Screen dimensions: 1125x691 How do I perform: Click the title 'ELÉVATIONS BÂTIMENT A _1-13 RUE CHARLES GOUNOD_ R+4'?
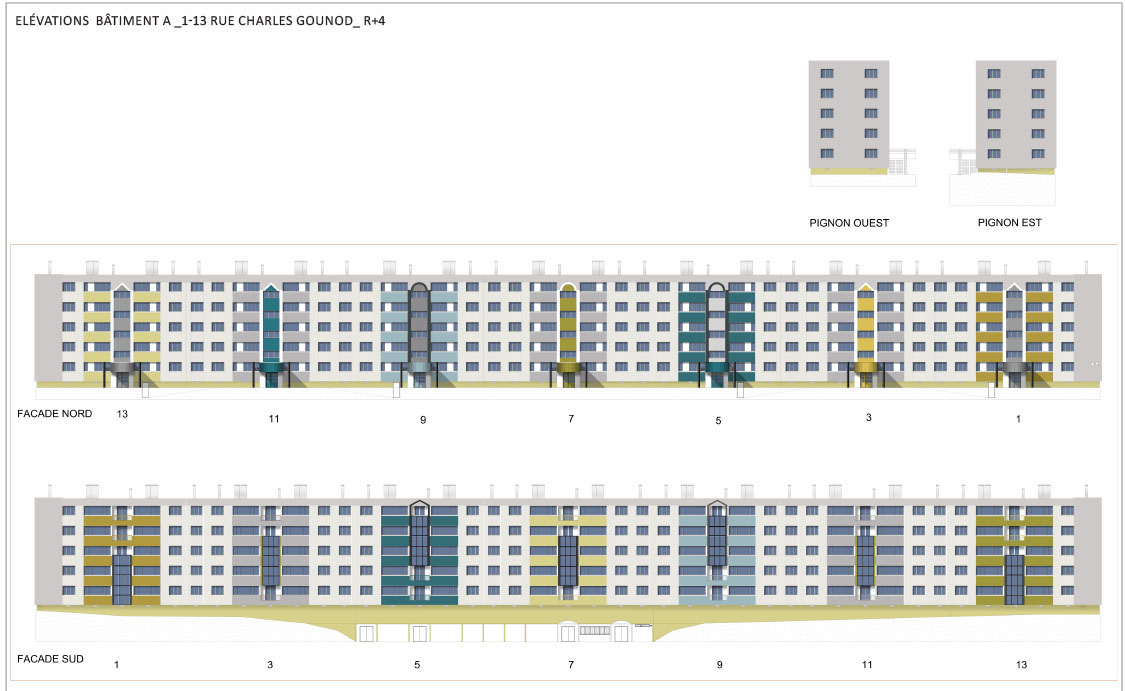(200, 21)
